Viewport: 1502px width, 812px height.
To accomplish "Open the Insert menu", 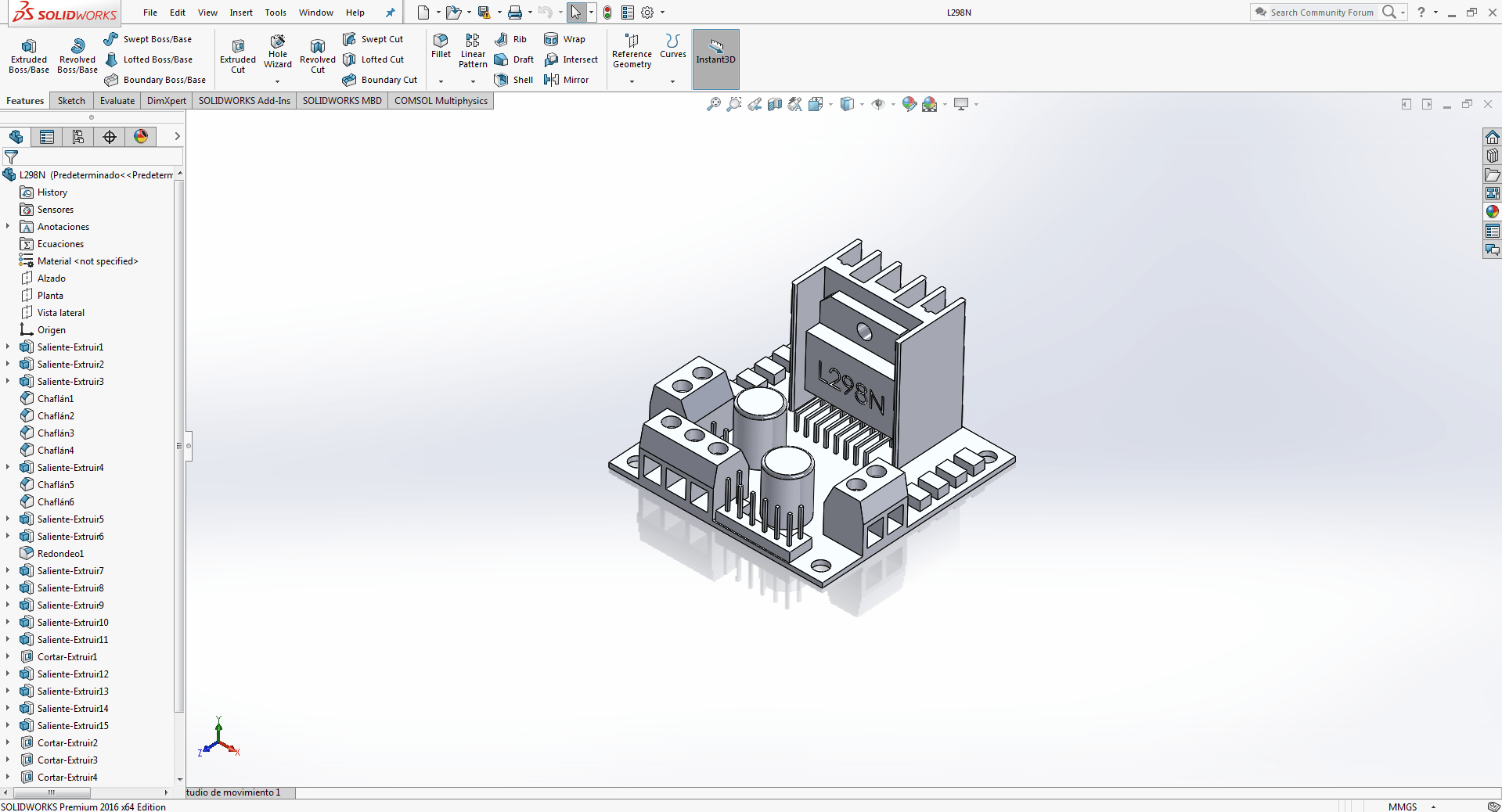I will pos(241,13).
